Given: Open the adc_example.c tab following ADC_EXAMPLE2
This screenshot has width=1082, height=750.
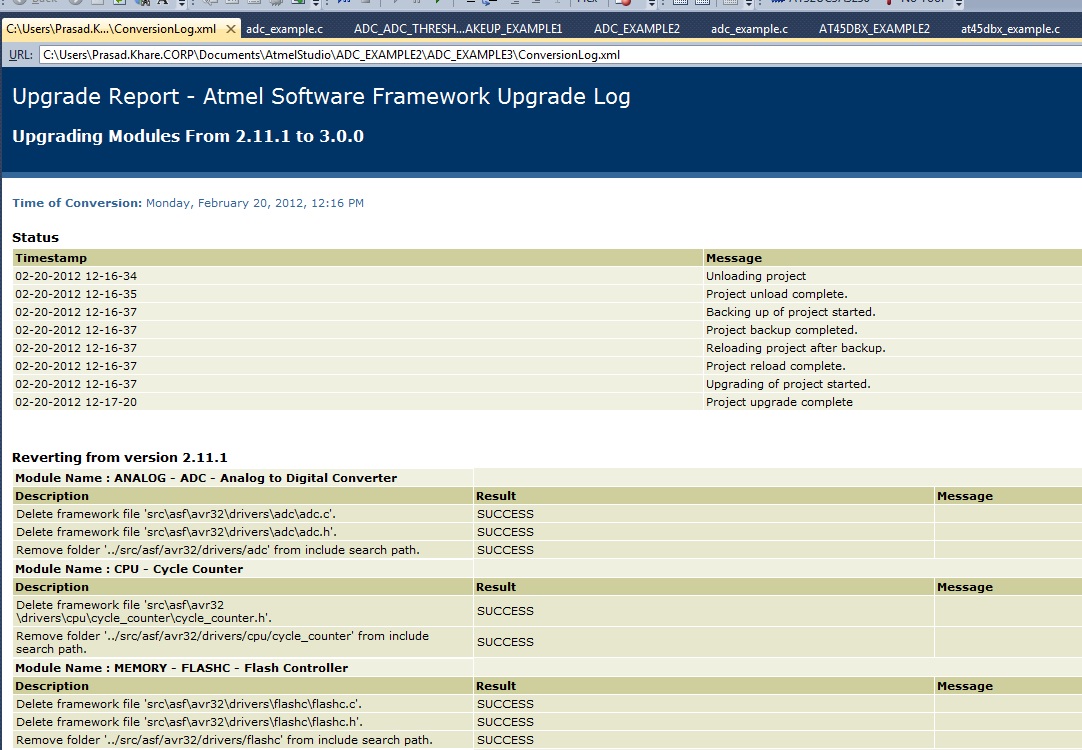Looking at the screenshot, I should [749, 29].
